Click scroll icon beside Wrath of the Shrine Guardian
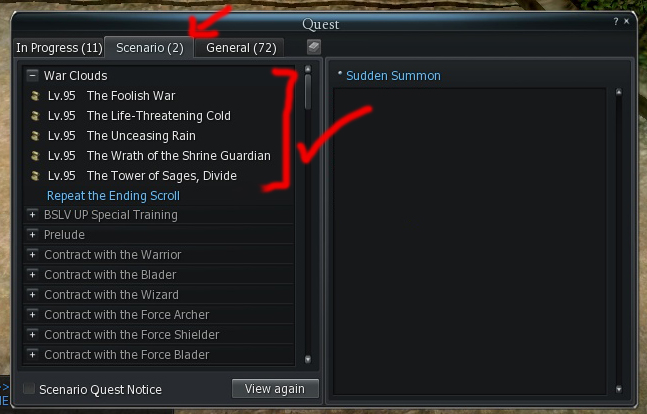This screenshot has width=647, height=414. 35,156
